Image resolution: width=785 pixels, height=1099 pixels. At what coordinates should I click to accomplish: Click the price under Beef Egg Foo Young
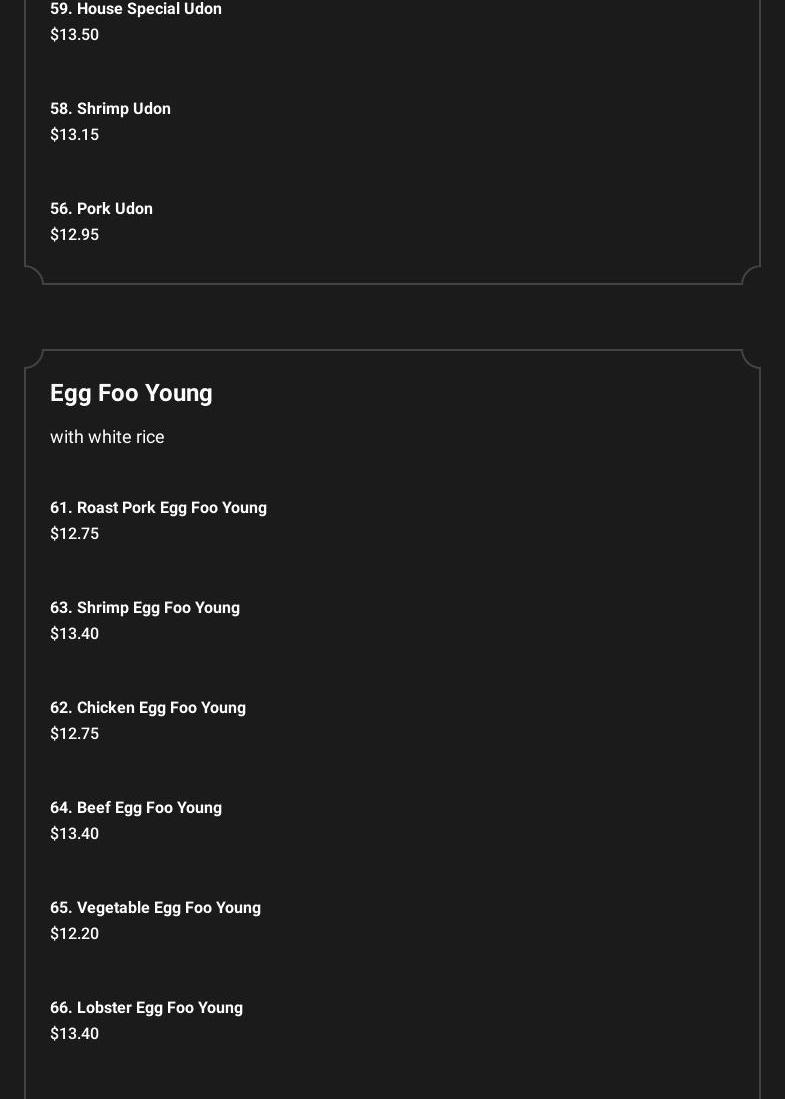click(75, 834)
